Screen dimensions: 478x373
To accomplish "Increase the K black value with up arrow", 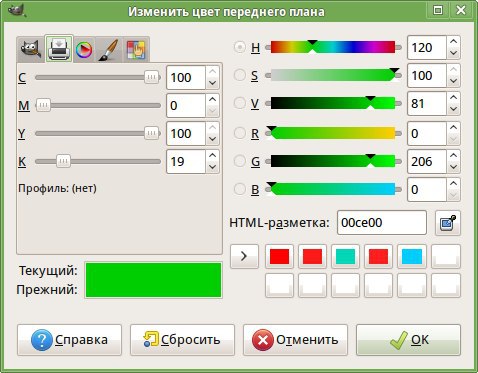I will click(212, 156).
